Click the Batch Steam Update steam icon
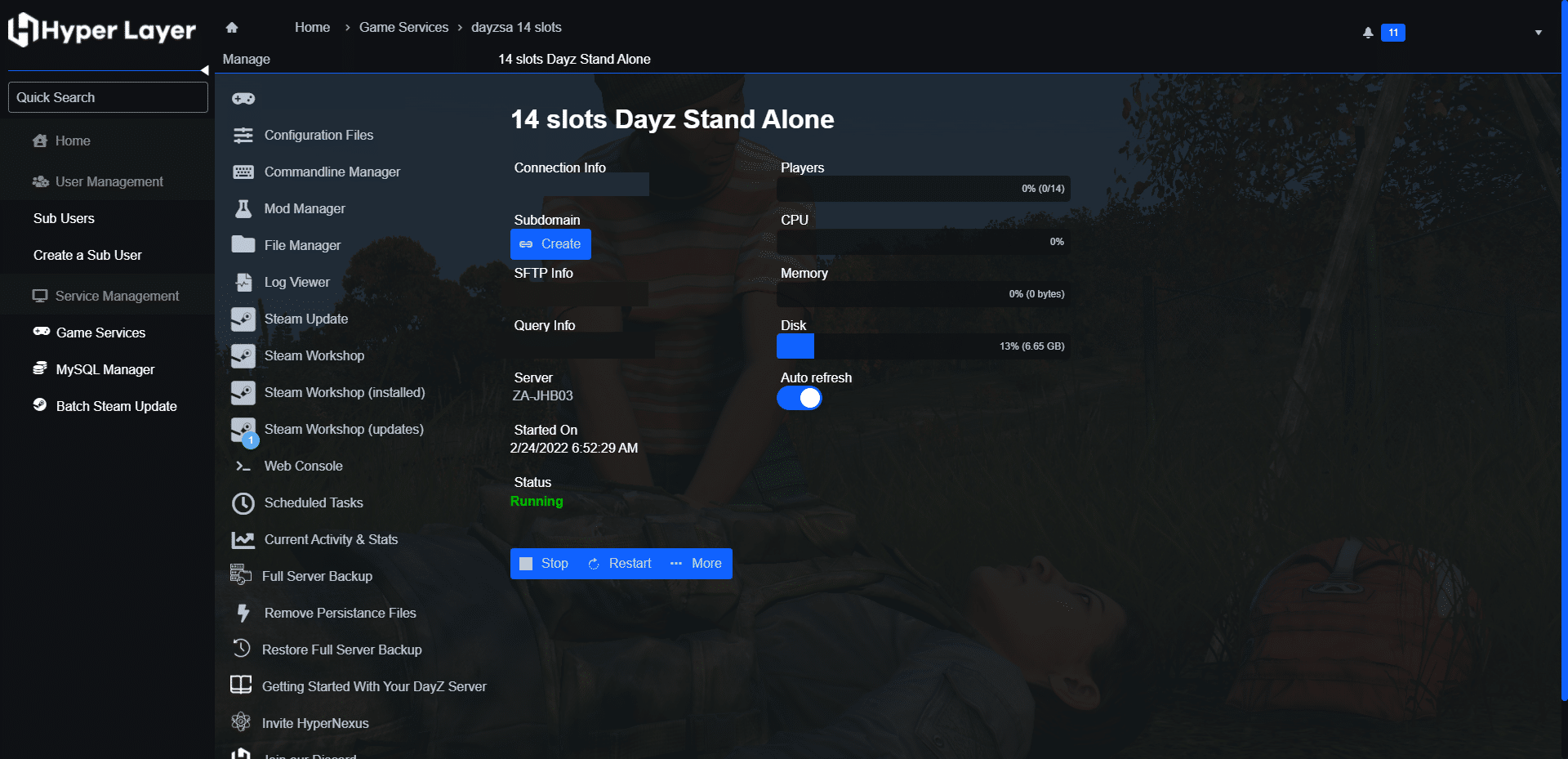This screenshot has height=759, width=1568. click(40, 405)
